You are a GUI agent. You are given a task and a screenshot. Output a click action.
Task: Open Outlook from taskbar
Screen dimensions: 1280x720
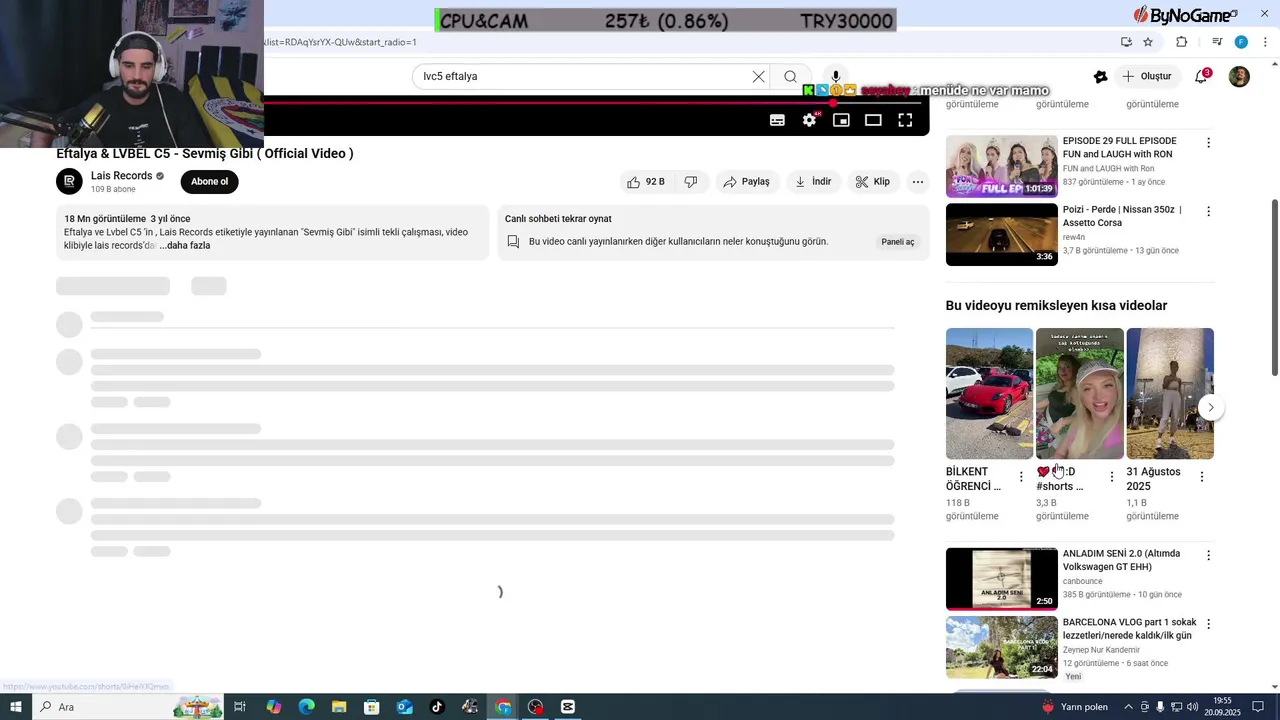coord(404,707)
